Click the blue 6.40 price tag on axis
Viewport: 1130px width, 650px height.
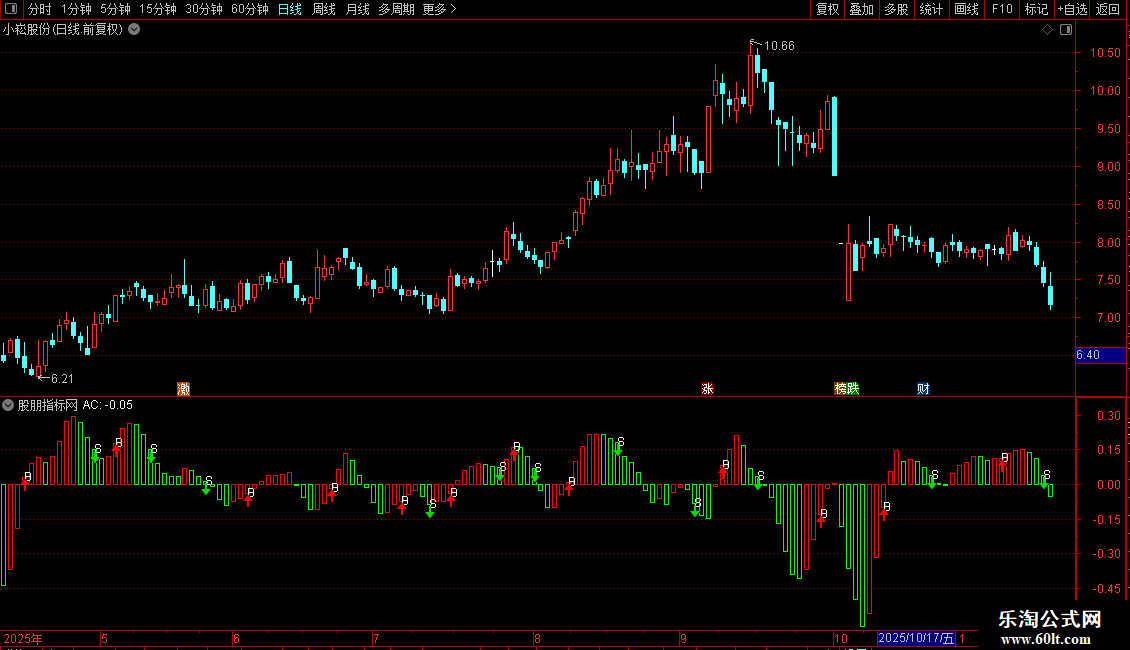click(x=1100, y=355)
